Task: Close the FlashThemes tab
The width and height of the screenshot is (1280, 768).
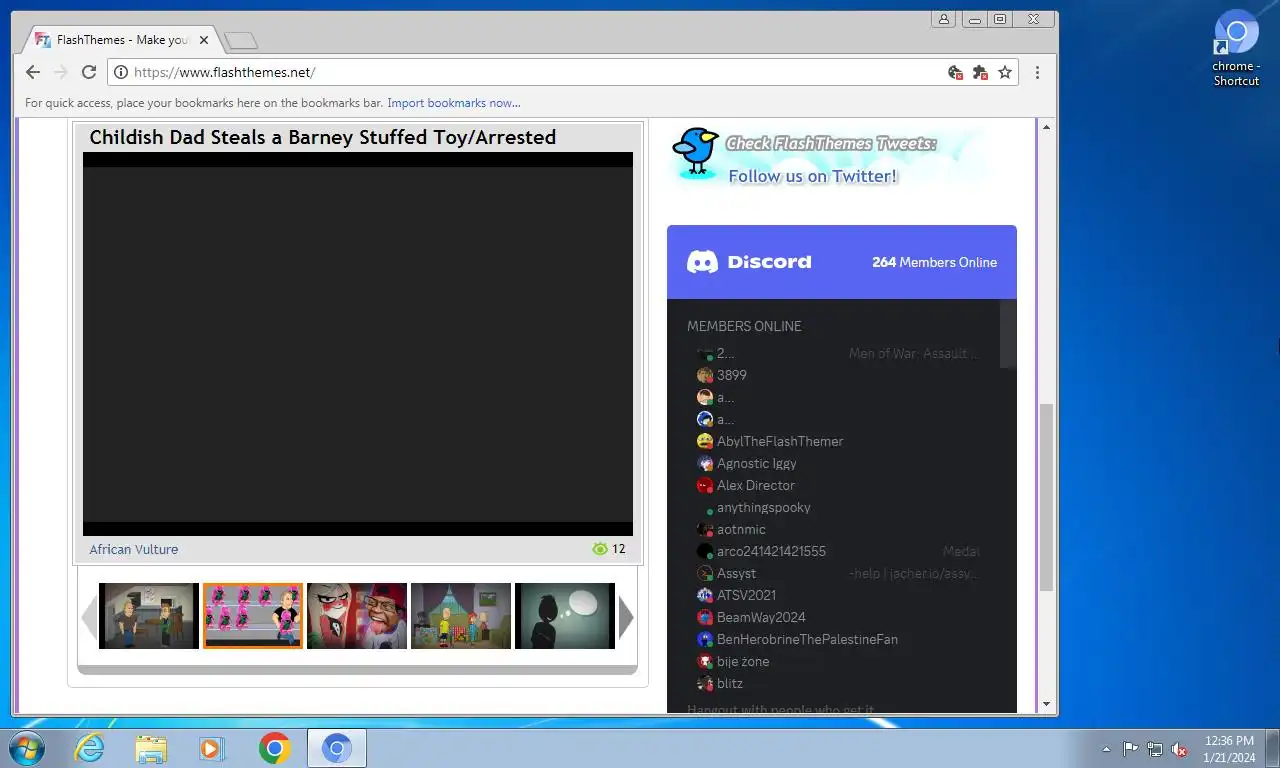Action: coord(204,40)
